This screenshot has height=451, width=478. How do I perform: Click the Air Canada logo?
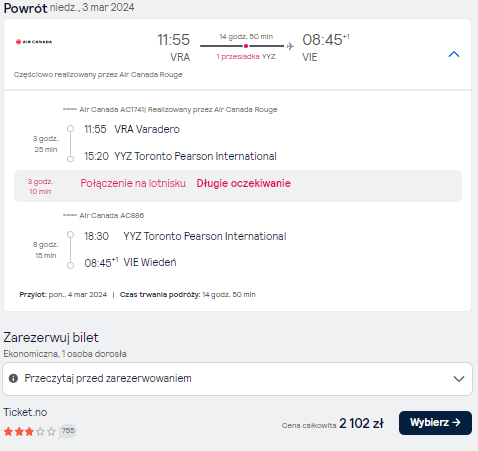(34, 42)
